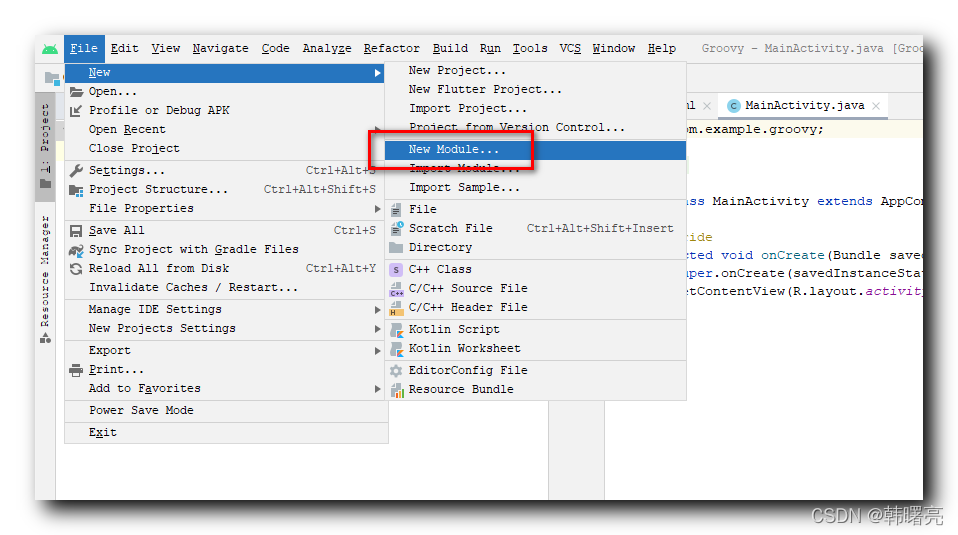
Task: Expand the Add to Favorites submenu
Action: pos(378,389)
